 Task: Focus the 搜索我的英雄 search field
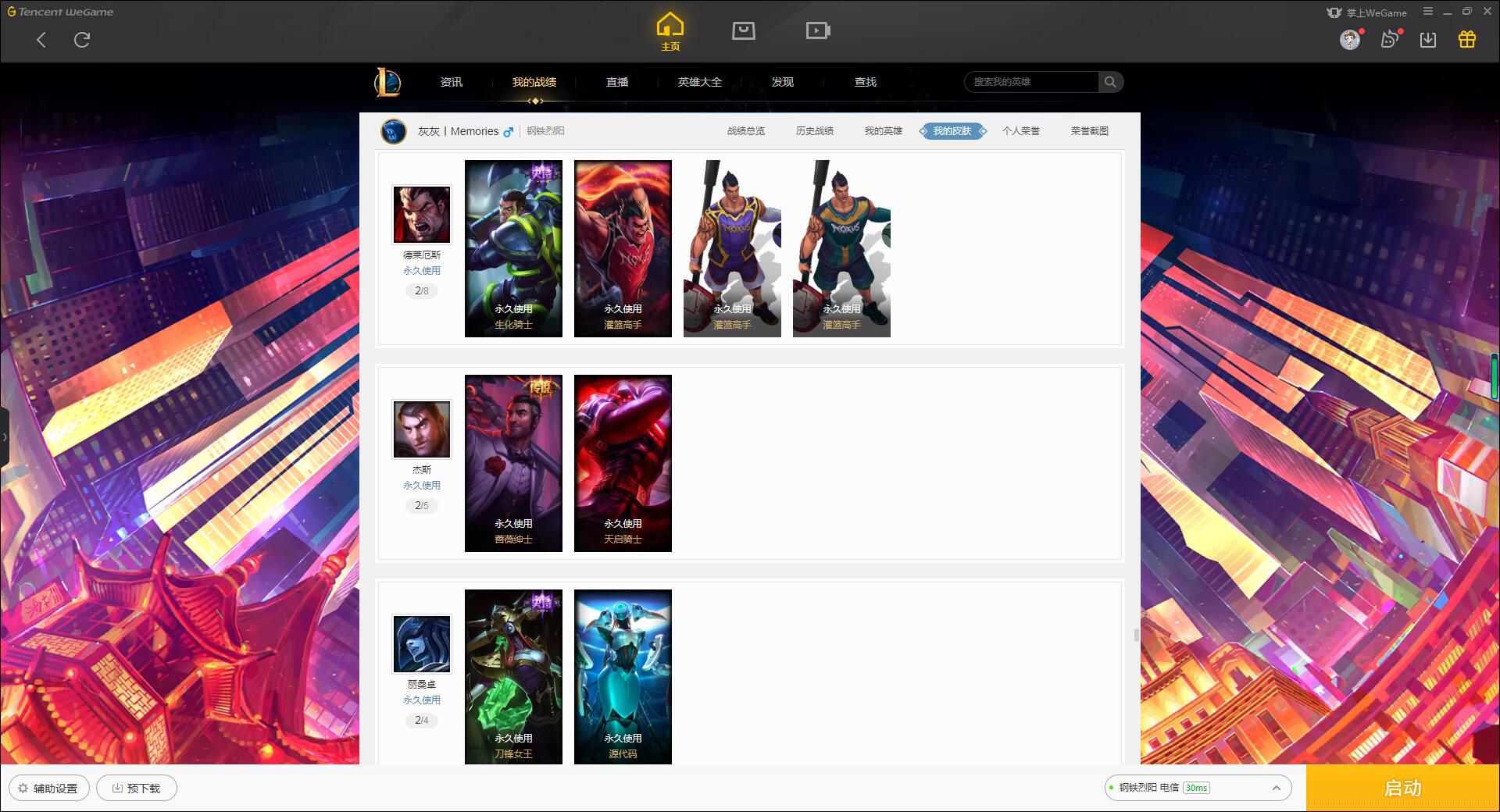[1032, 82]
